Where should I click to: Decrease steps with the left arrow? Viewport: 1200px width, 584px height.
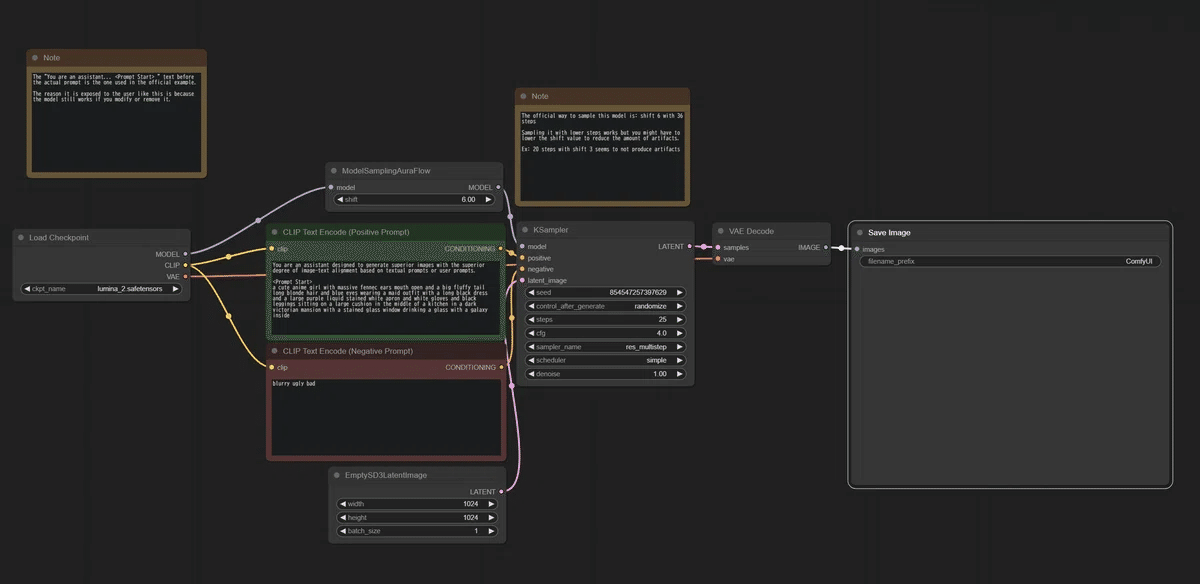click(x=532, y=319)
